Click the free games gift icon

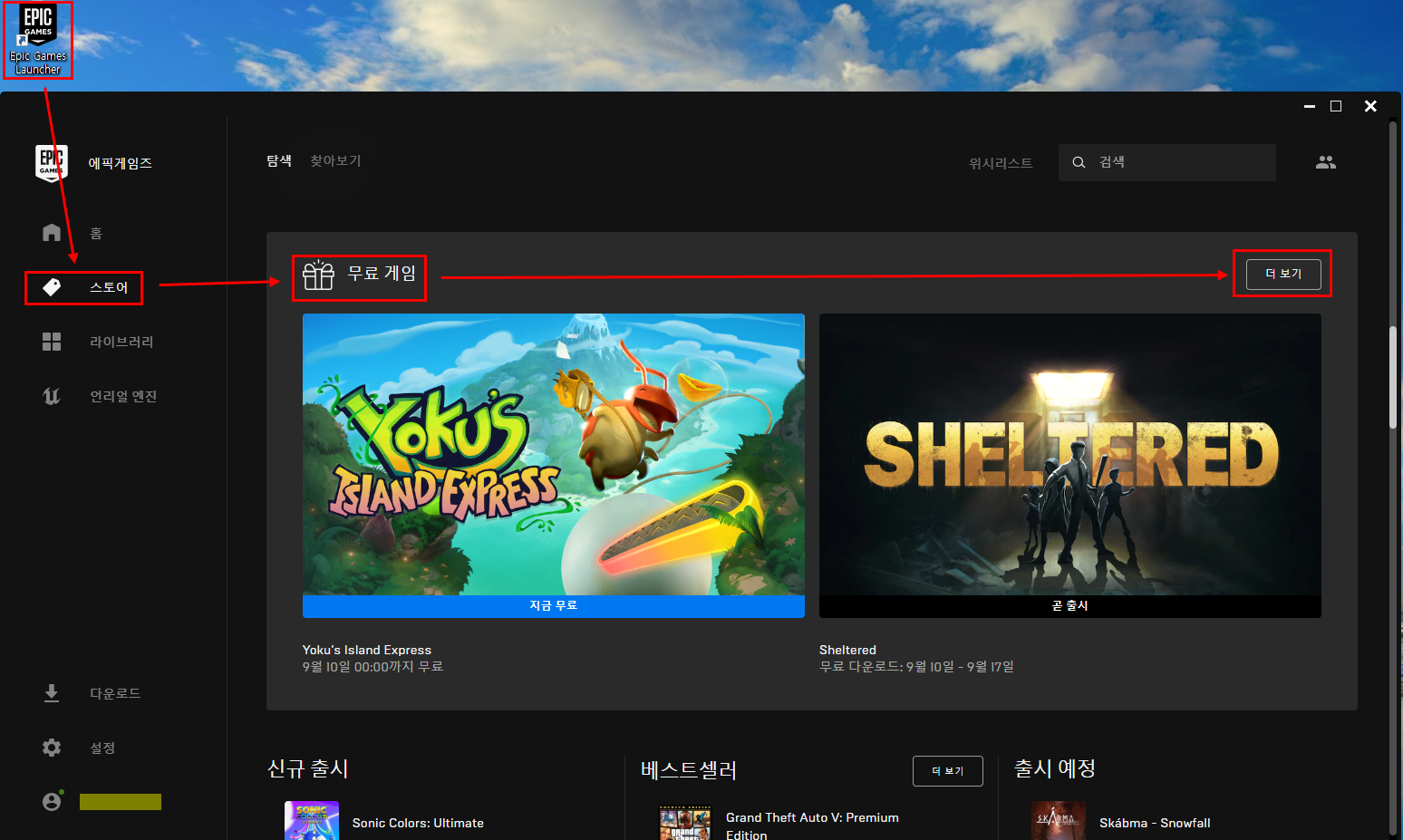(318, 275)
